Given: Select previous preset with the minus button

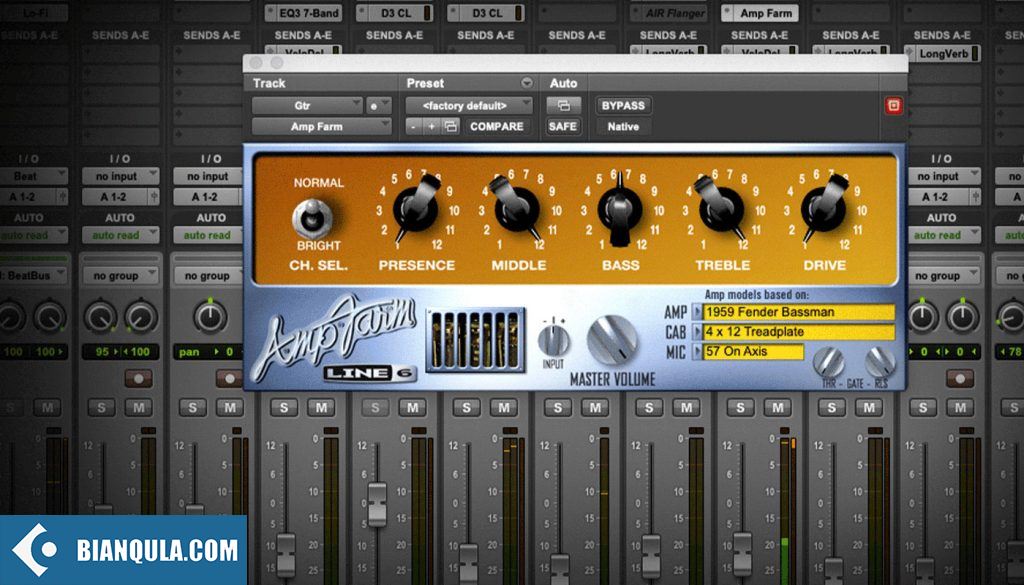Looking at the screenshot, I should click(413, 127).
